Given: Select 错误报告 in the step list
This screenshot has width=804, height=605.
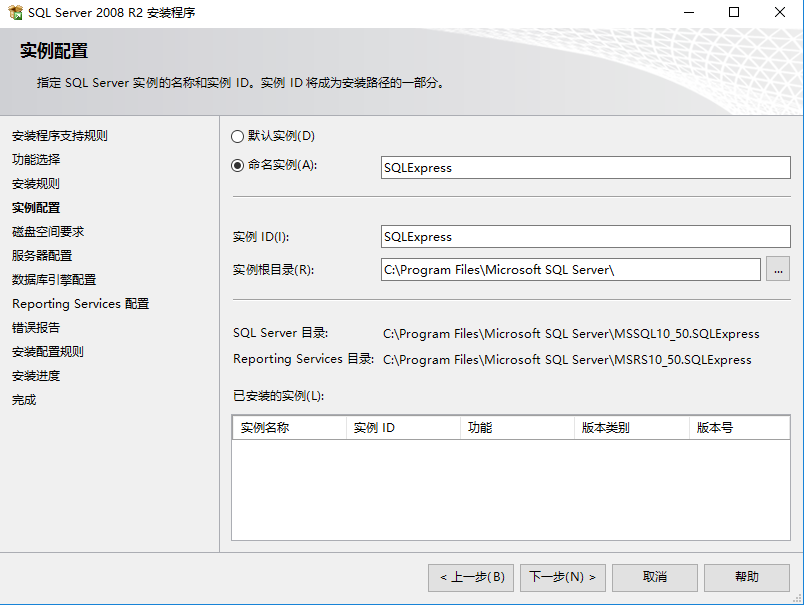Looking at the screenshot, I should (36, 328).
